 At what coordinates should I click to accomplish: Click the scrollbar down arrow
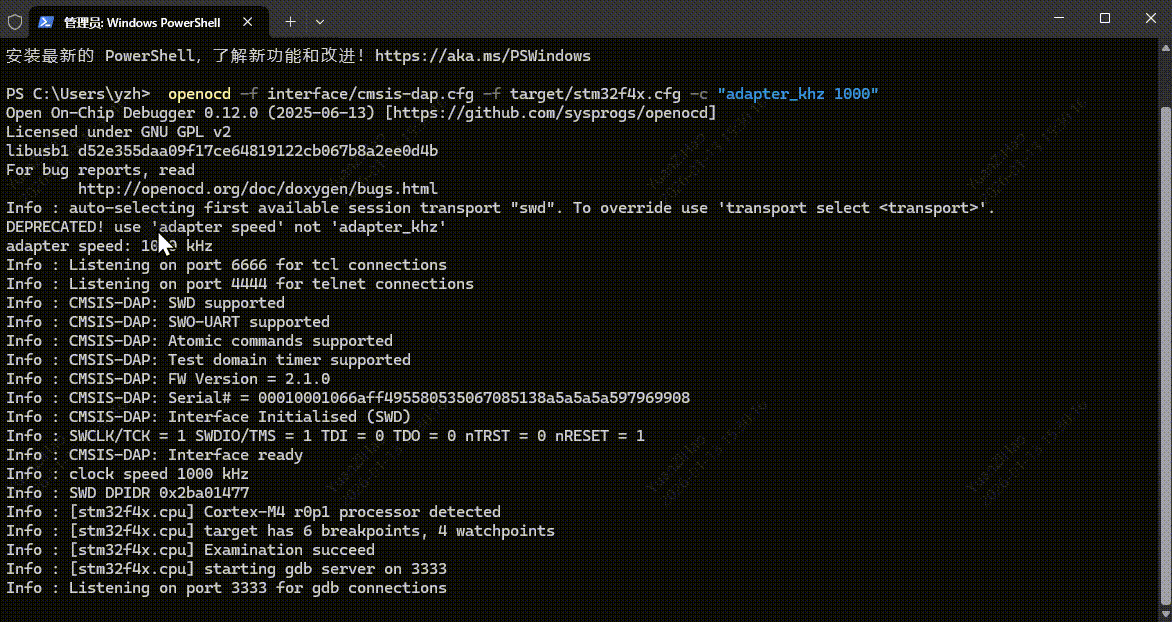point(1164,613)
